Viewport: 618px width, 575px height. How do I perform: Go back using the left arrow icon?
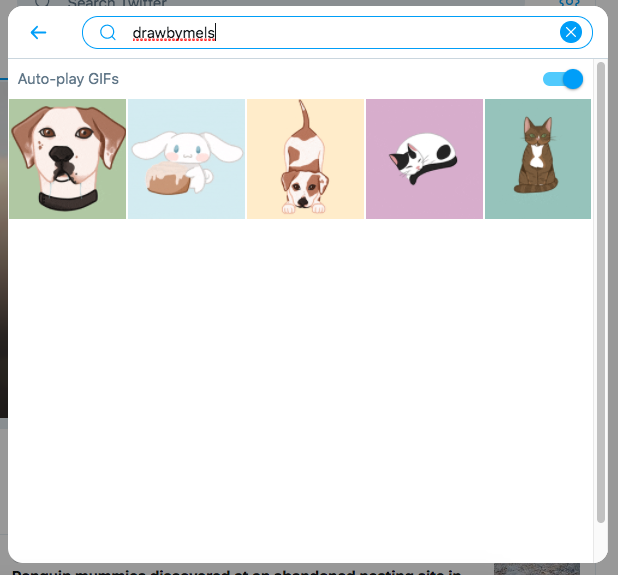click(x=38, y=32)
